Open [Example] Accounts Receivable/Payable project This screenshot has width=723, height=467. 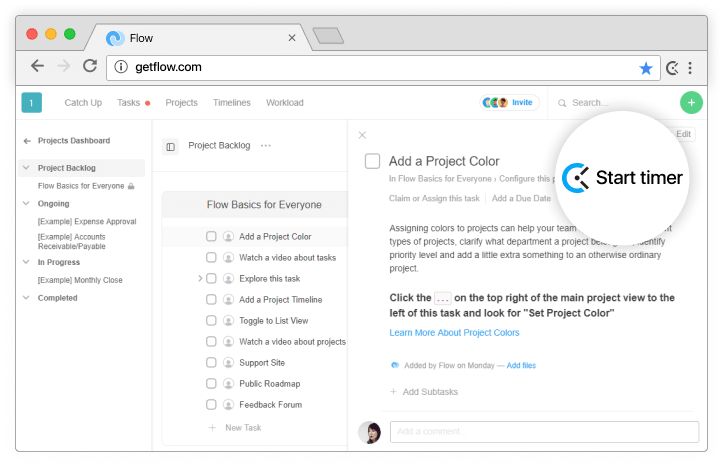72,242
